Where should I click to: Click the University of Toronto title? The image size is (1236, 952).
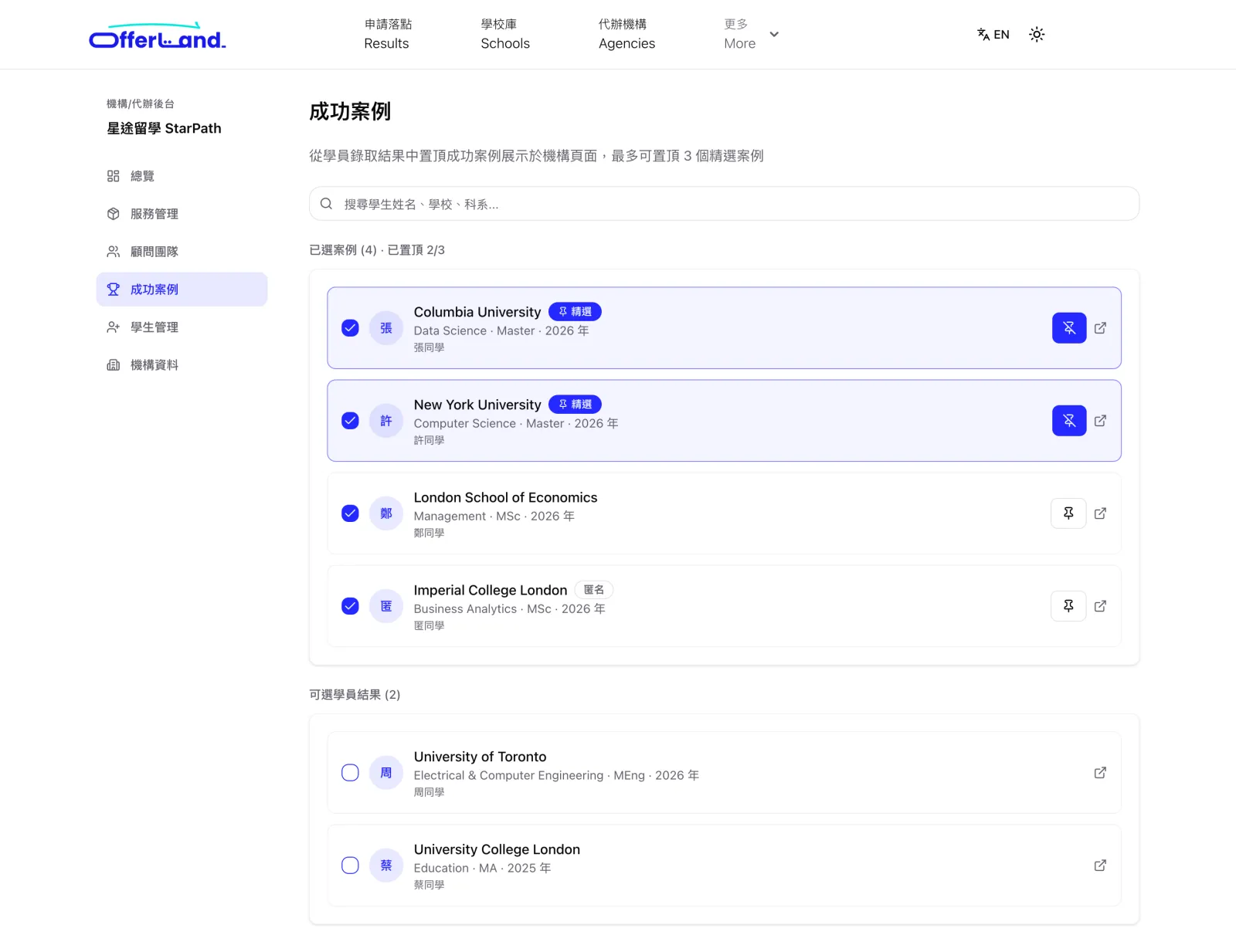pyautogui.click(x=480, y=757)
